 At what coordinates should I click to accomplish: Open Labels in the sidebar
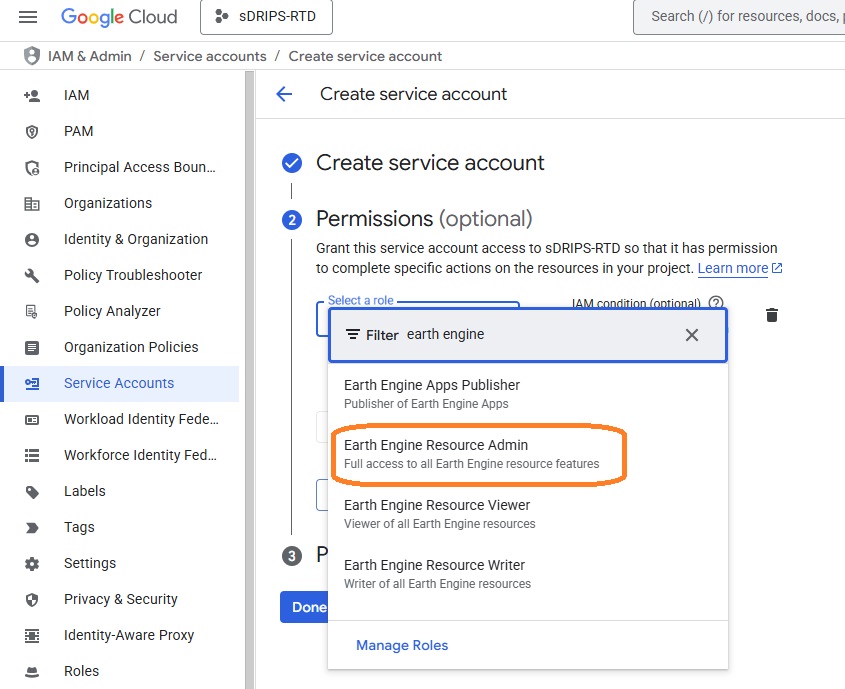pyautogui.click(x=85, y=491)
